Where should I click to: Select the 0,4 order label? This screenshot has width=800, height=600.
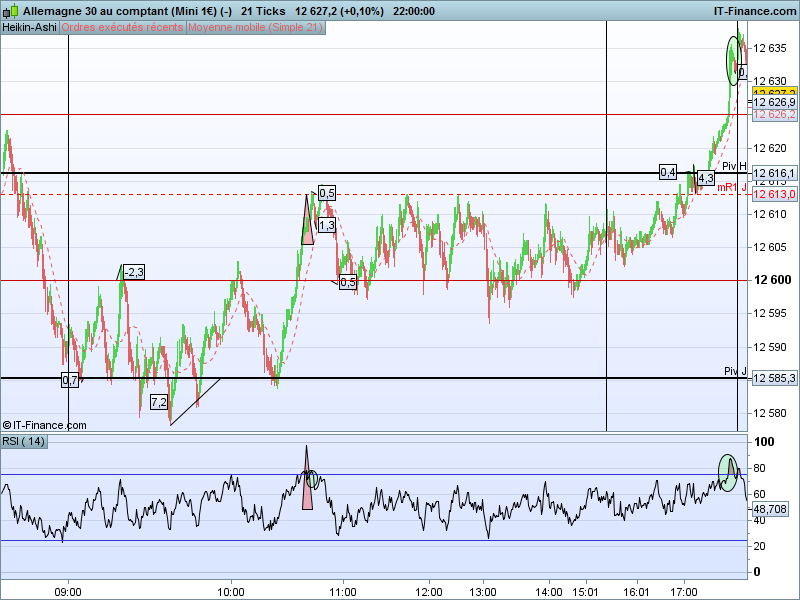(668, 172)
